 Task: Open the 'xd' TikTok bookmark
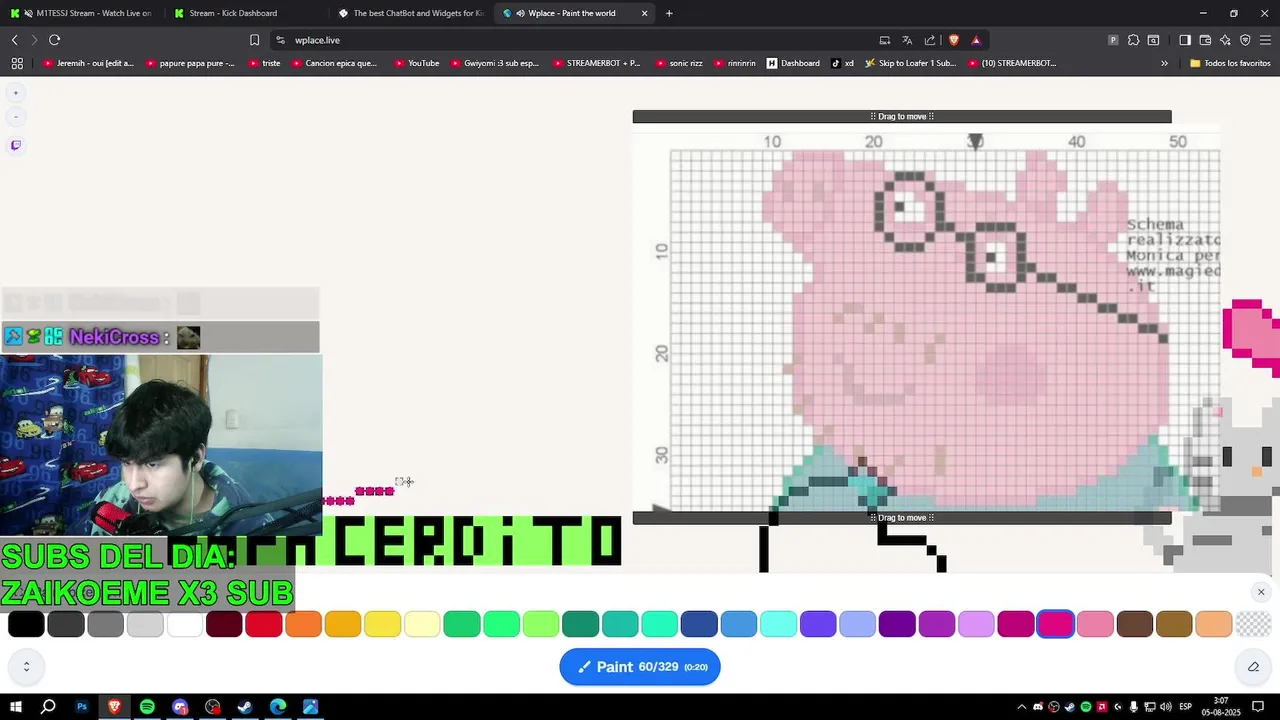pos(843,63)
